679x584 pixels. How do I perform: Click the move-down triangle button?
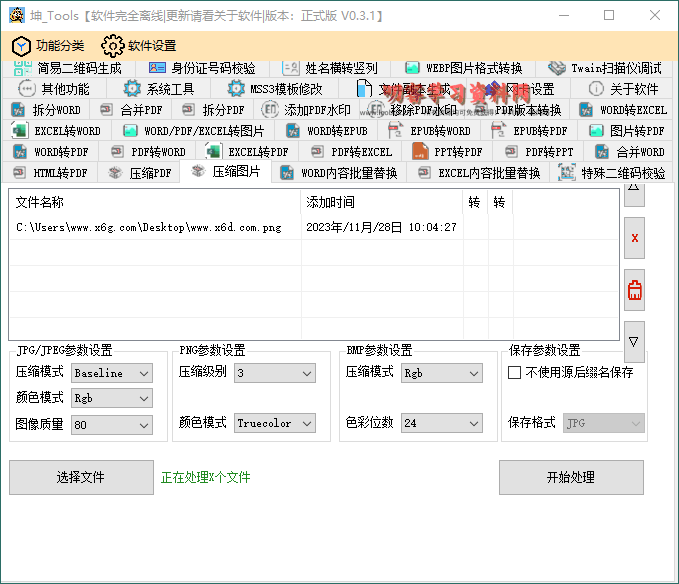point(634,342)
